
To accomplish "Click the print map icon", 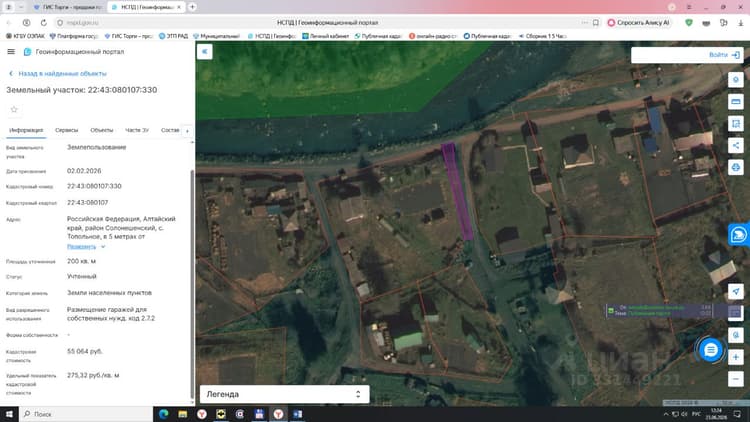I will pyautogui.click(x=736, y=167).
